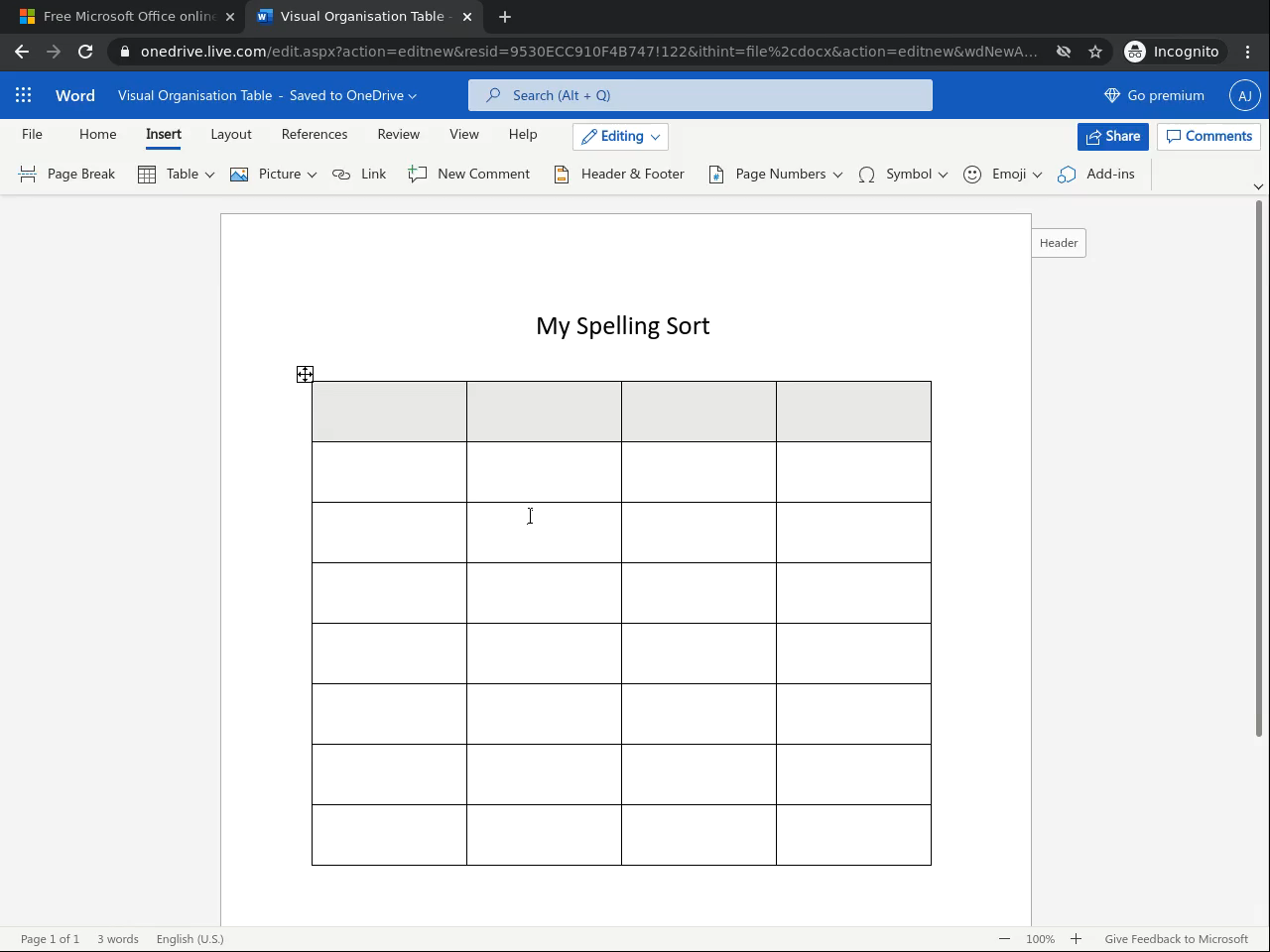The image size is (1270, 952).
Task: Expand the Editing mode dropdown
Action: [655, 137]
